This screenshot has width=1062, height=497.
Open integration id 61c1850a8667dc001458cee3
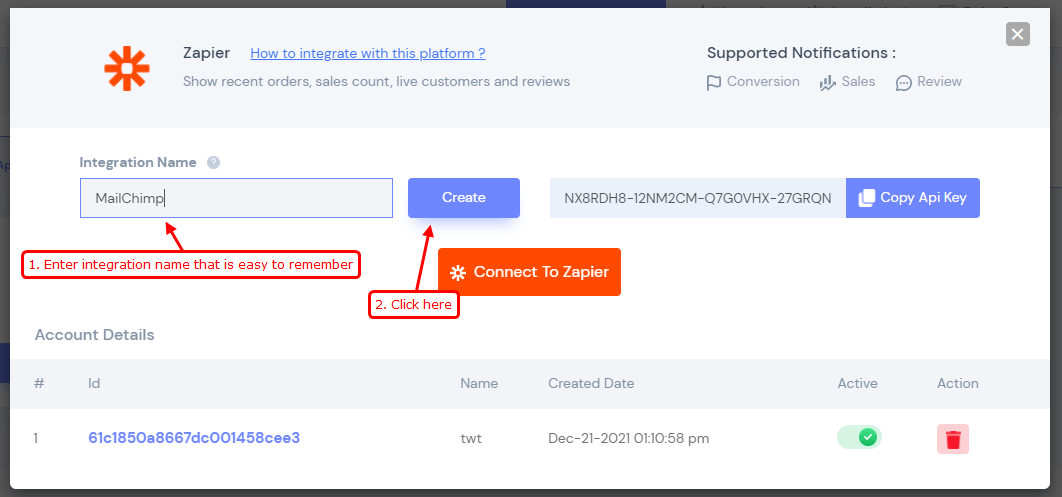click(x=194, y=438)
